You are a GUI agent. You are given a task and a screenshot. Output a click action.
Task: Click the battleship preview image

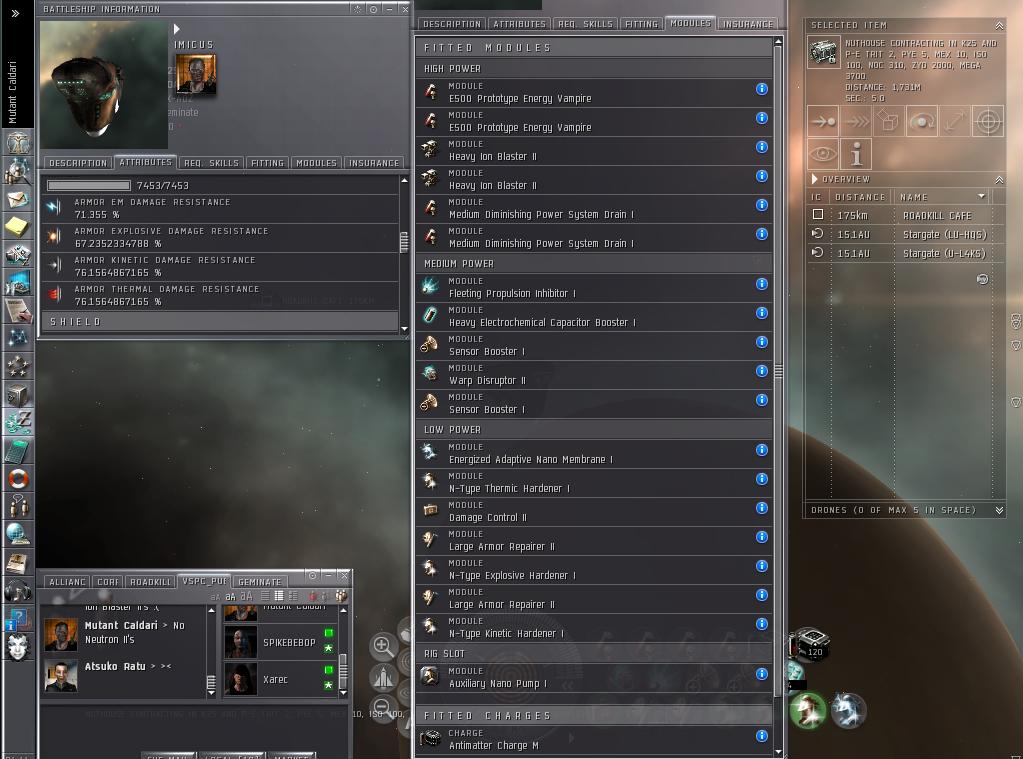103,85
